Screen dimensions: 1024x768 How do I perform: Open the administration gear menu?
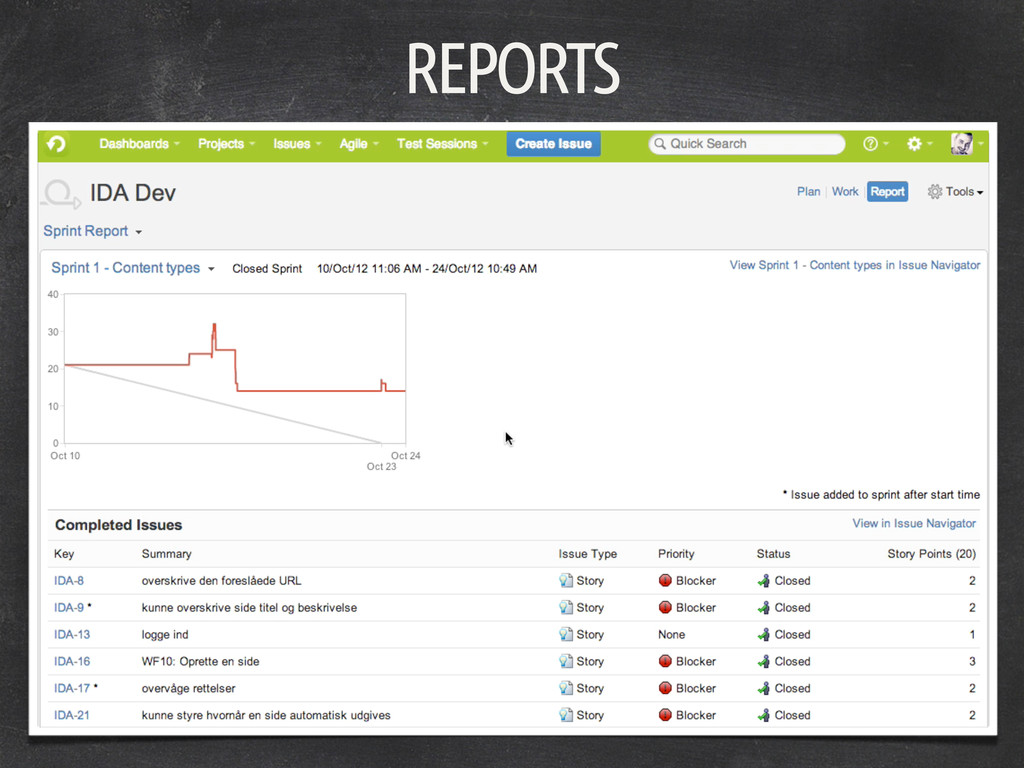(914, 144)
